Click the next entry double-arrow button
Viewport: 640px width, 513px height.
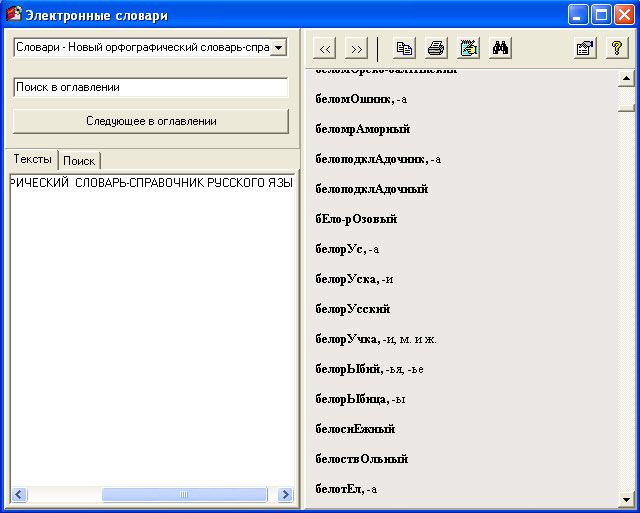pos(356,48)
